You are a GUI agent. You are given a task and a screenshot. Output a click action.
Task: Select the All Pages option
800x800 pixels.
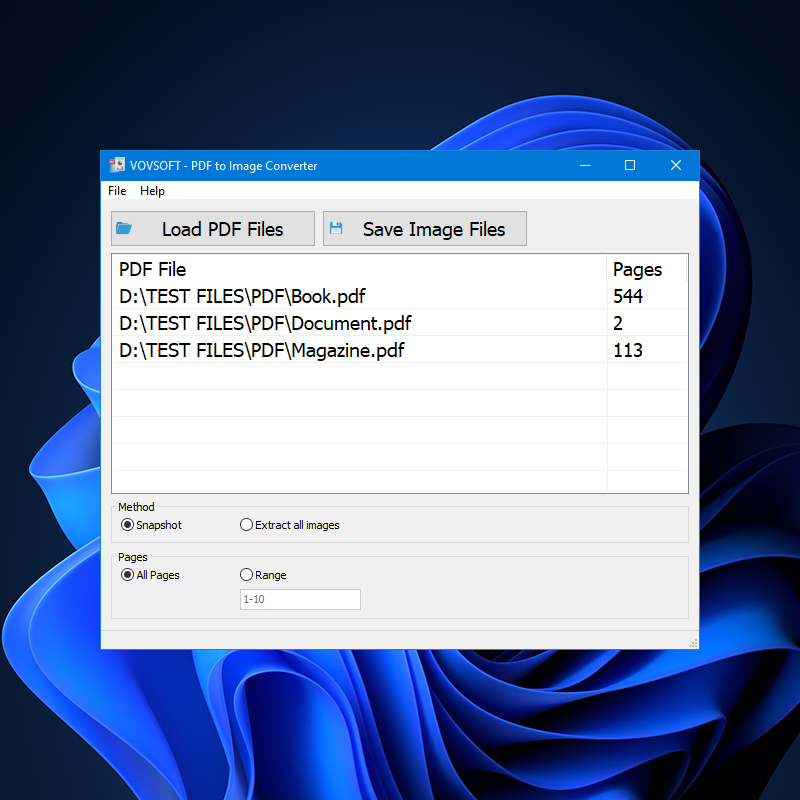tap(127, 574)
